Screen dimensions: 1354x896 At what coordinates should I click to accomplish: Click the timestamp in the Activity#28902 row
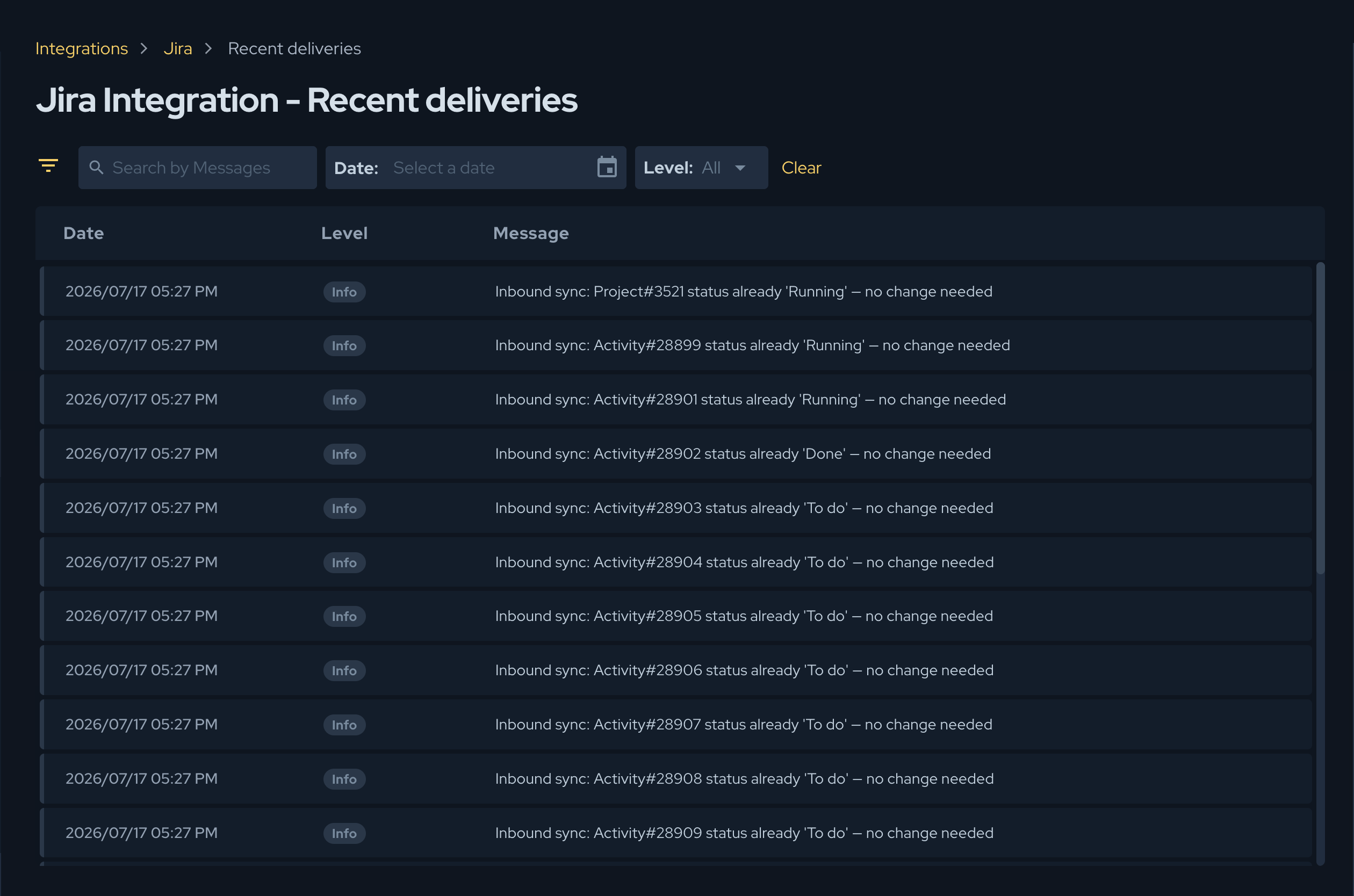[x=142, y=454]
